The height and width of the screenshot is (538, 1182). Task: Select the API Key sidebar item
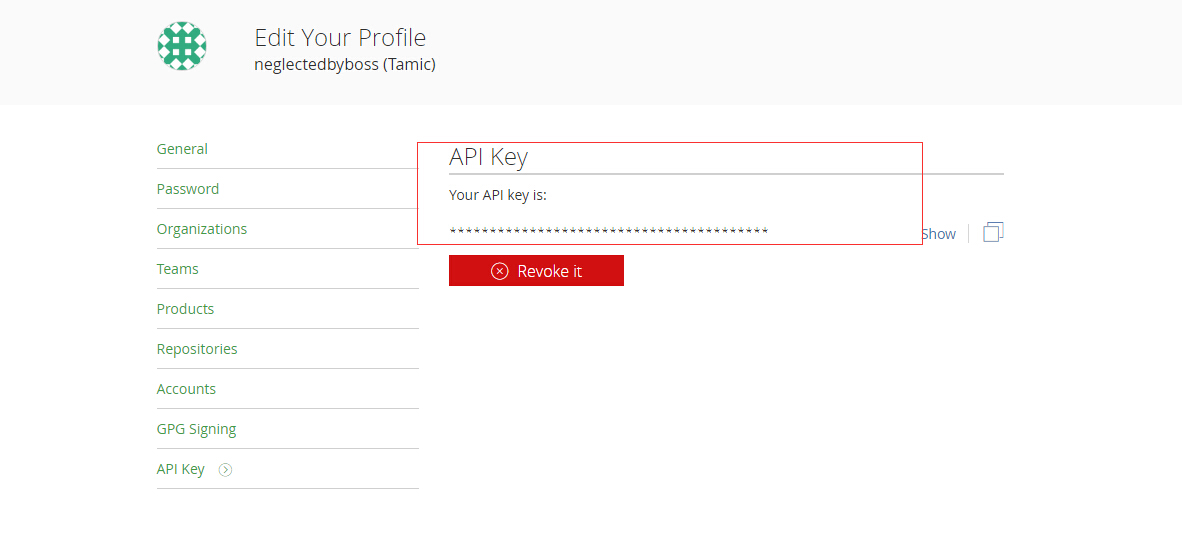pyautogui.click(x=181, y=469)
